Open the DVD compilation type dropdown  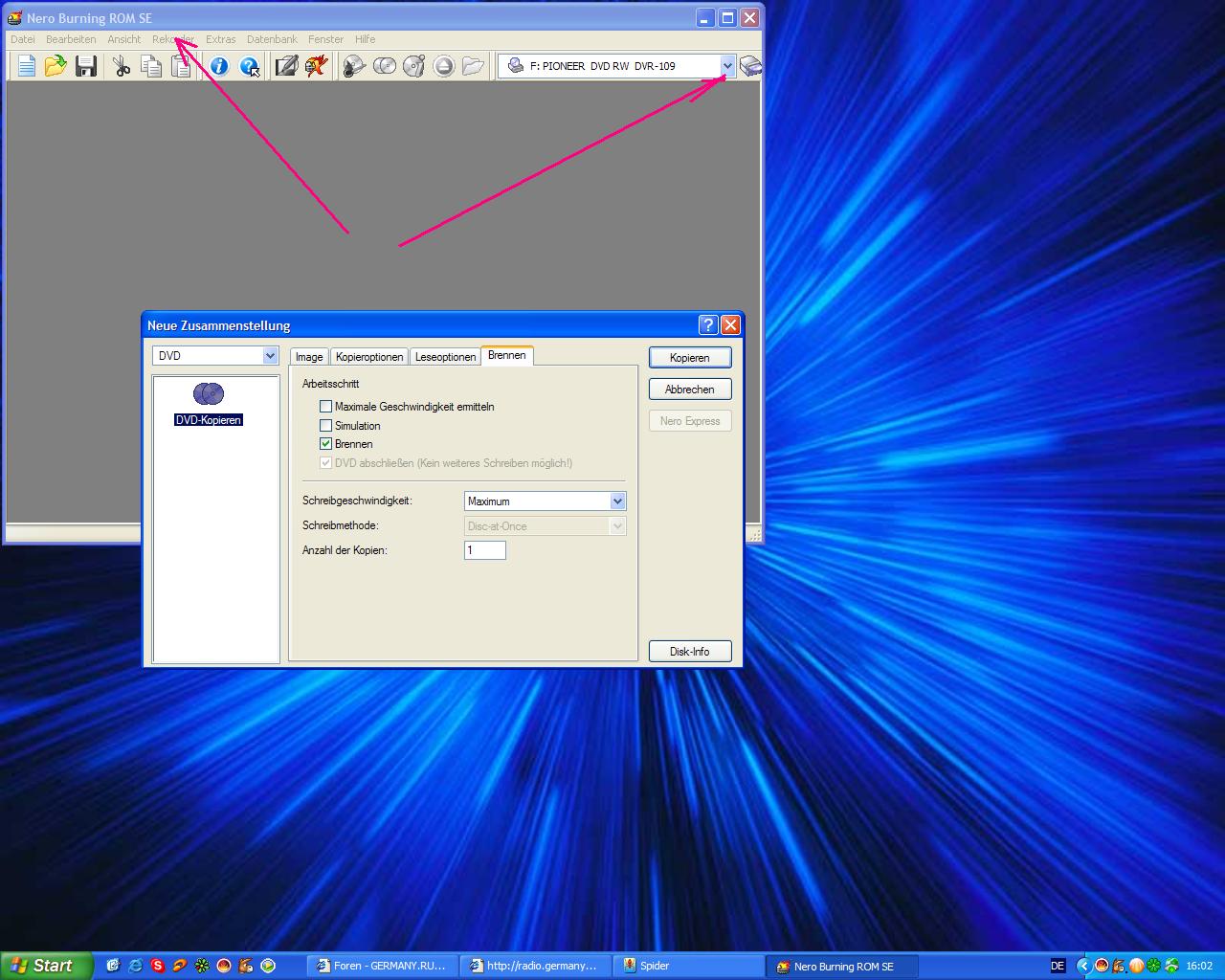(270, 356)
